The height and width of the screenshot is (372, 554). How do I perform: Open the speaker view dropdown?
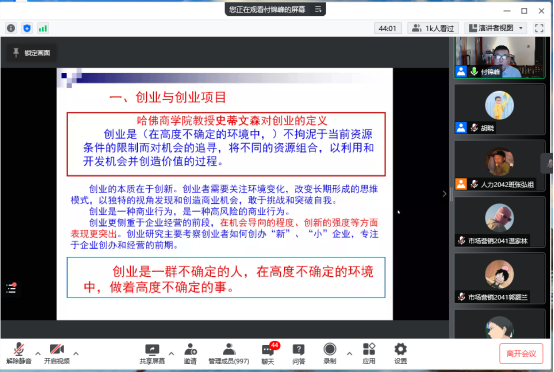click(x=496, y=28)
